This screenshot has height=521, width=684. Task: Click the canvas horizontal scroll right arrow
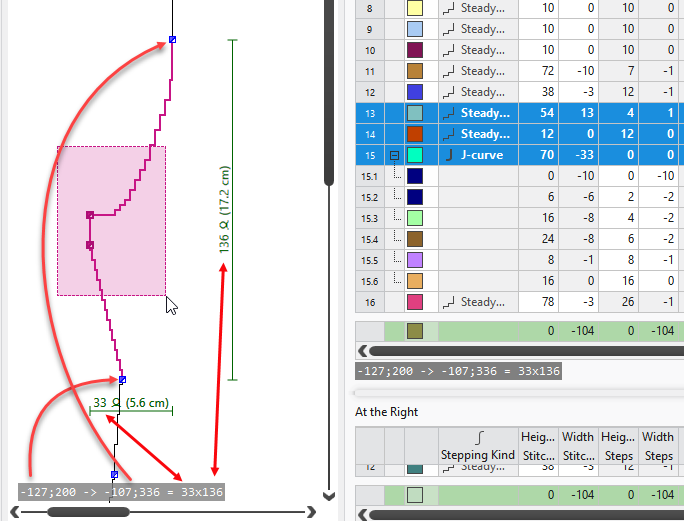click(x=313, y=512)
